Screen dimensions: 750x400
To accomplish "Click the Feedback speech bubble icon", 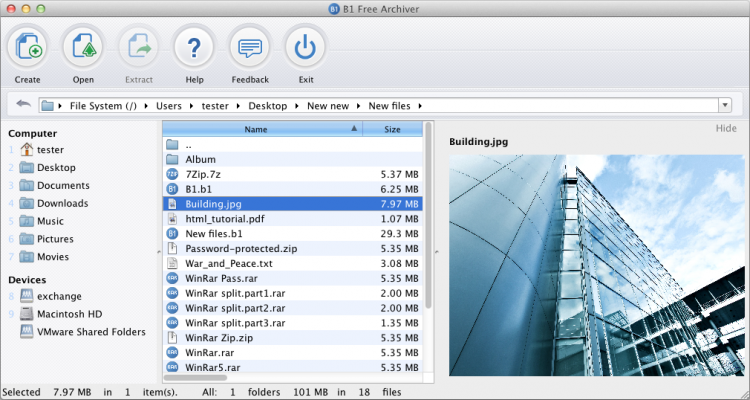I will [x=249, y=47].
